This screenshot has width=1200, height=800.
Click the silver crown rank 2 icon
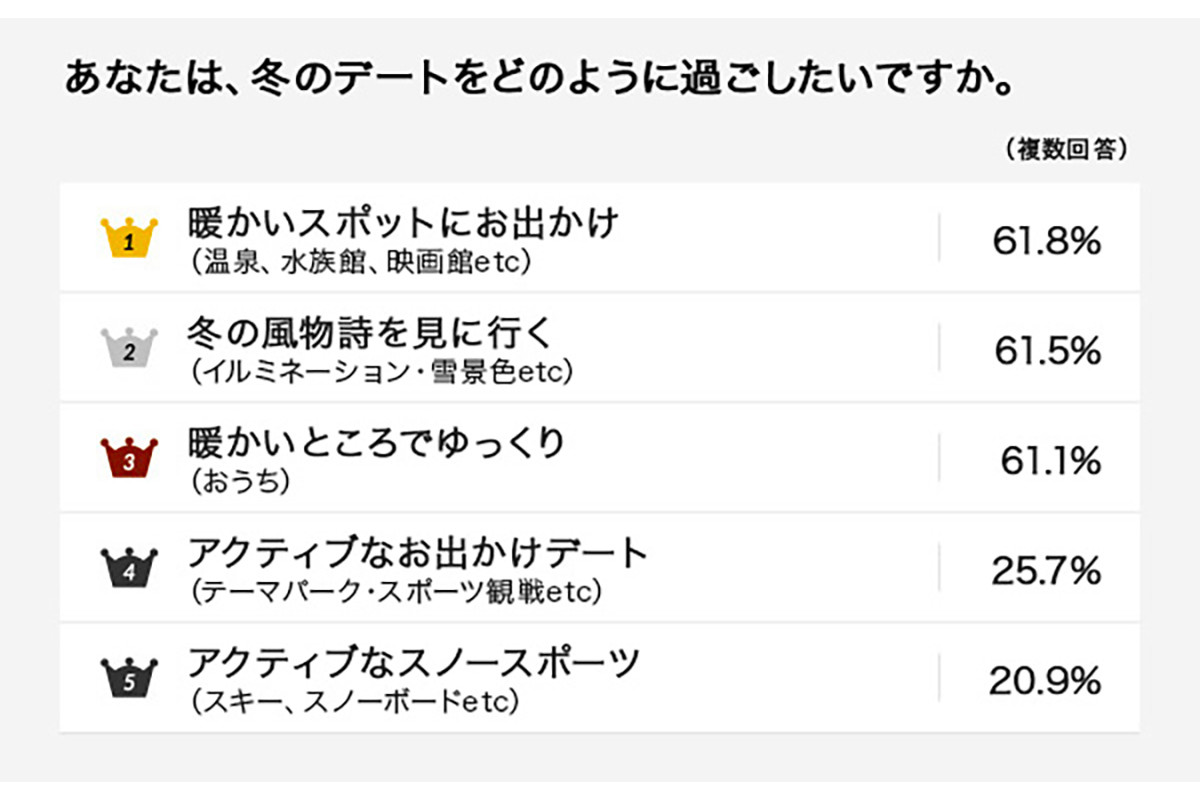pyautogui.click(x=131, y=347)
